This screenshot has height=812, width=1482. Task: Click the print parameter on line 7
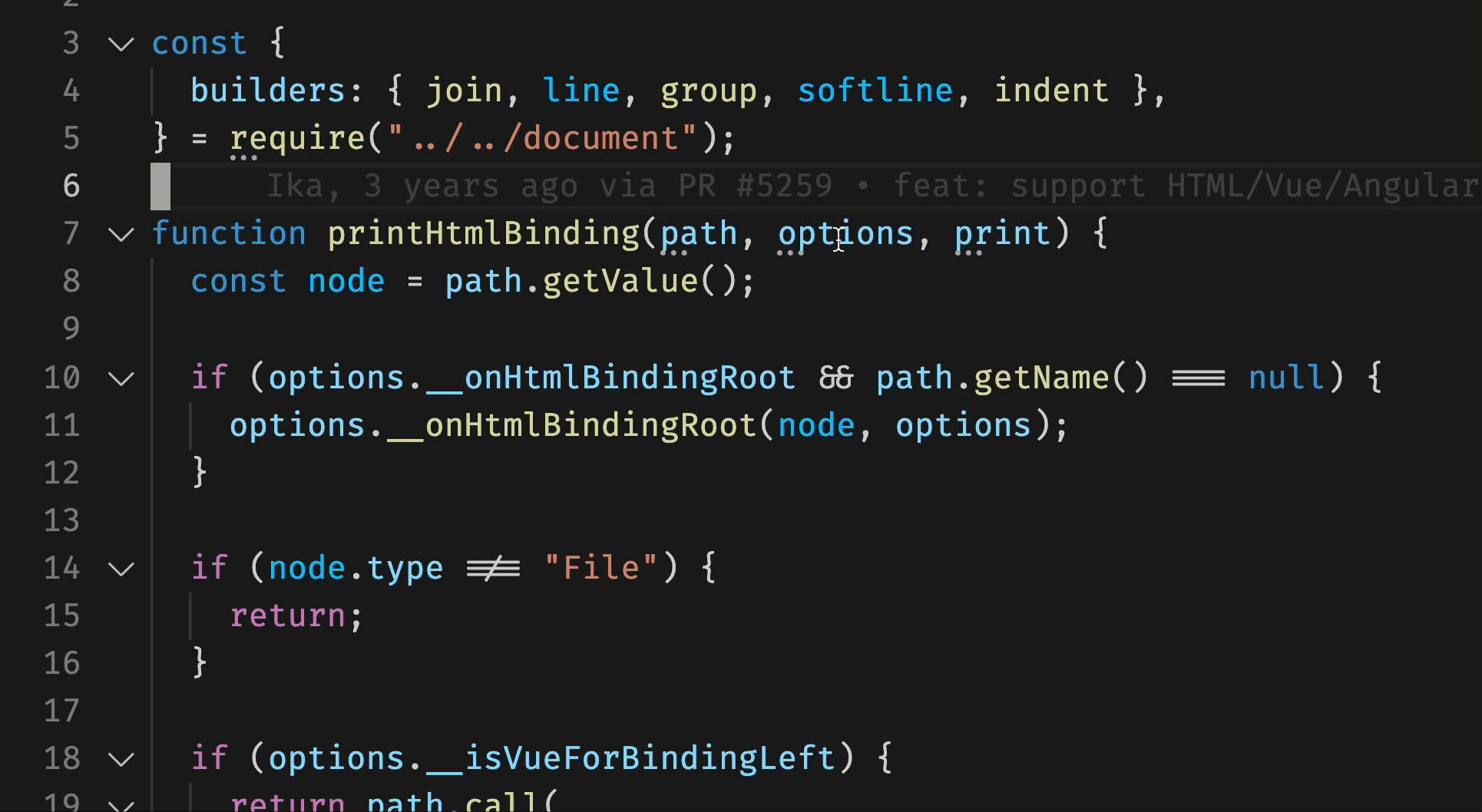[x=1002, y=234]
